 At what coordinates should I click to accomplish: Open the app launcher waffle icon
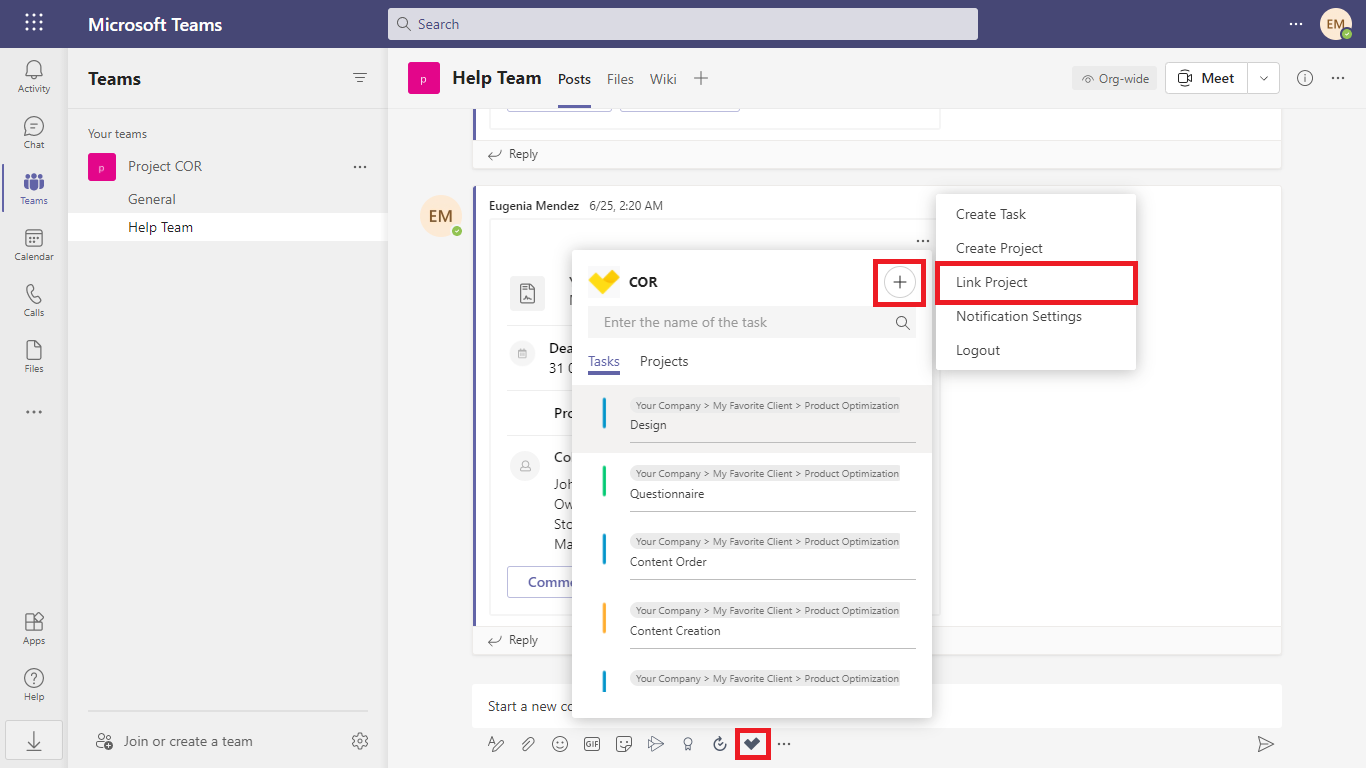coord(34,23)
